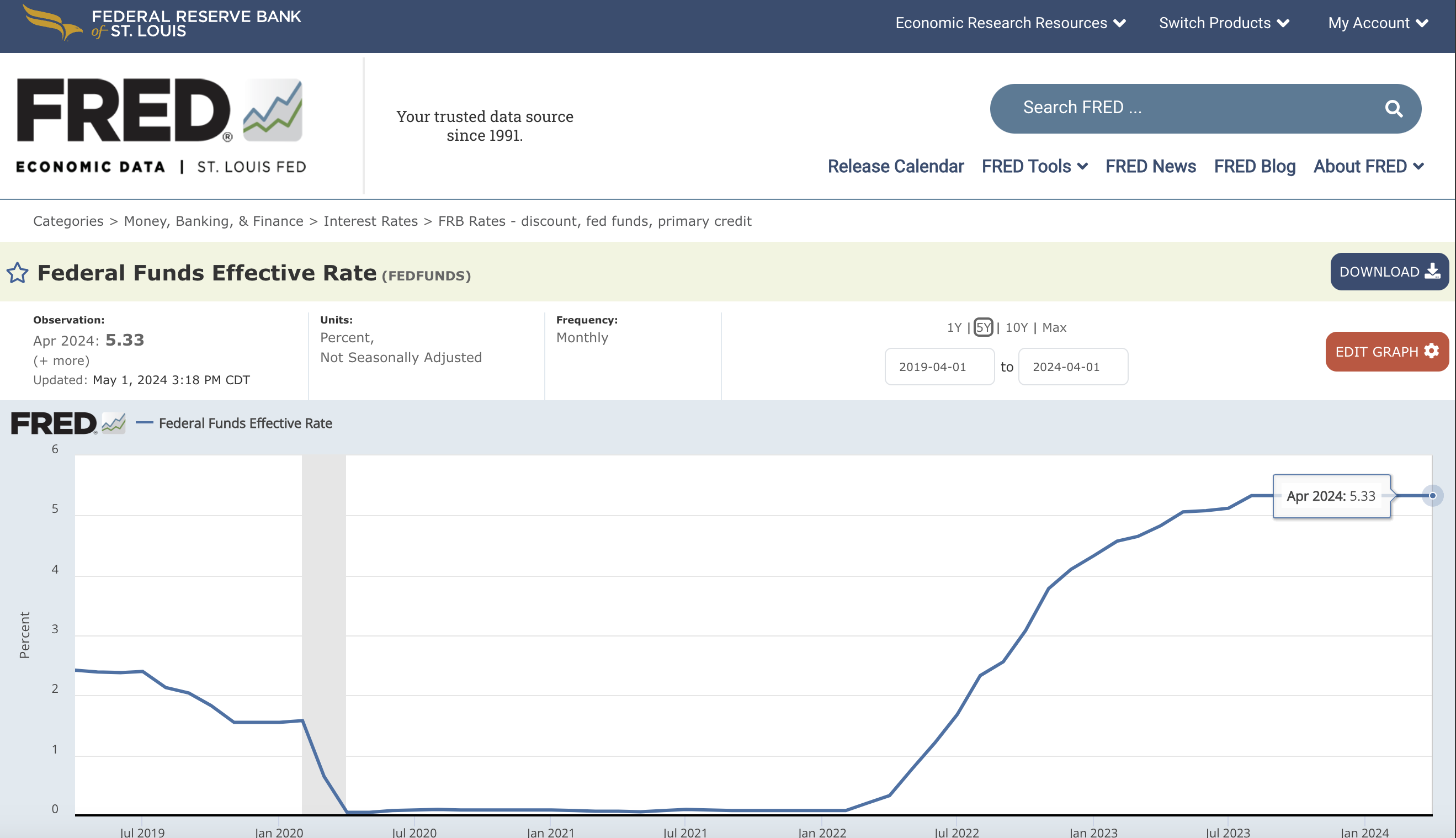Open Money, Banking, & Finance breadcrumb
Image resolution: width=1456 pixels, height=838 pixels.
[214, 221]
